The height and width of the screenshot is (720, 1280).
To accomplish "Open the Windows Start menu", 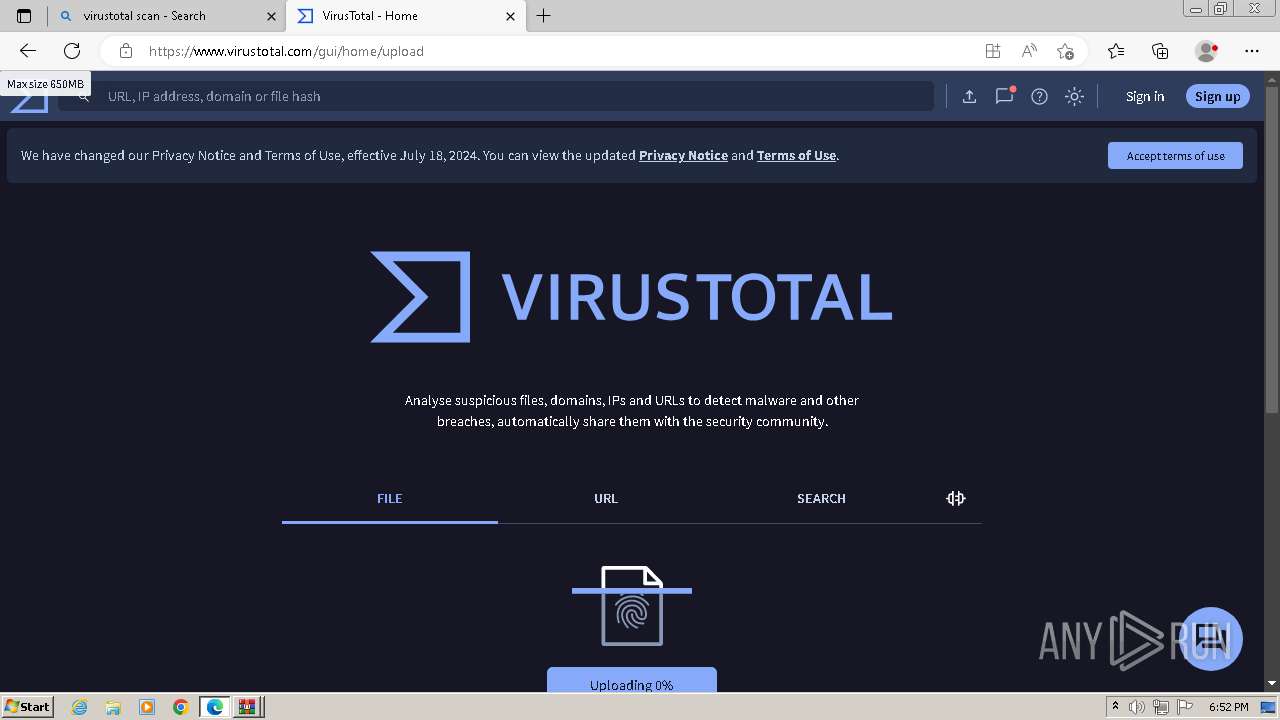I will tap(28, 706).
